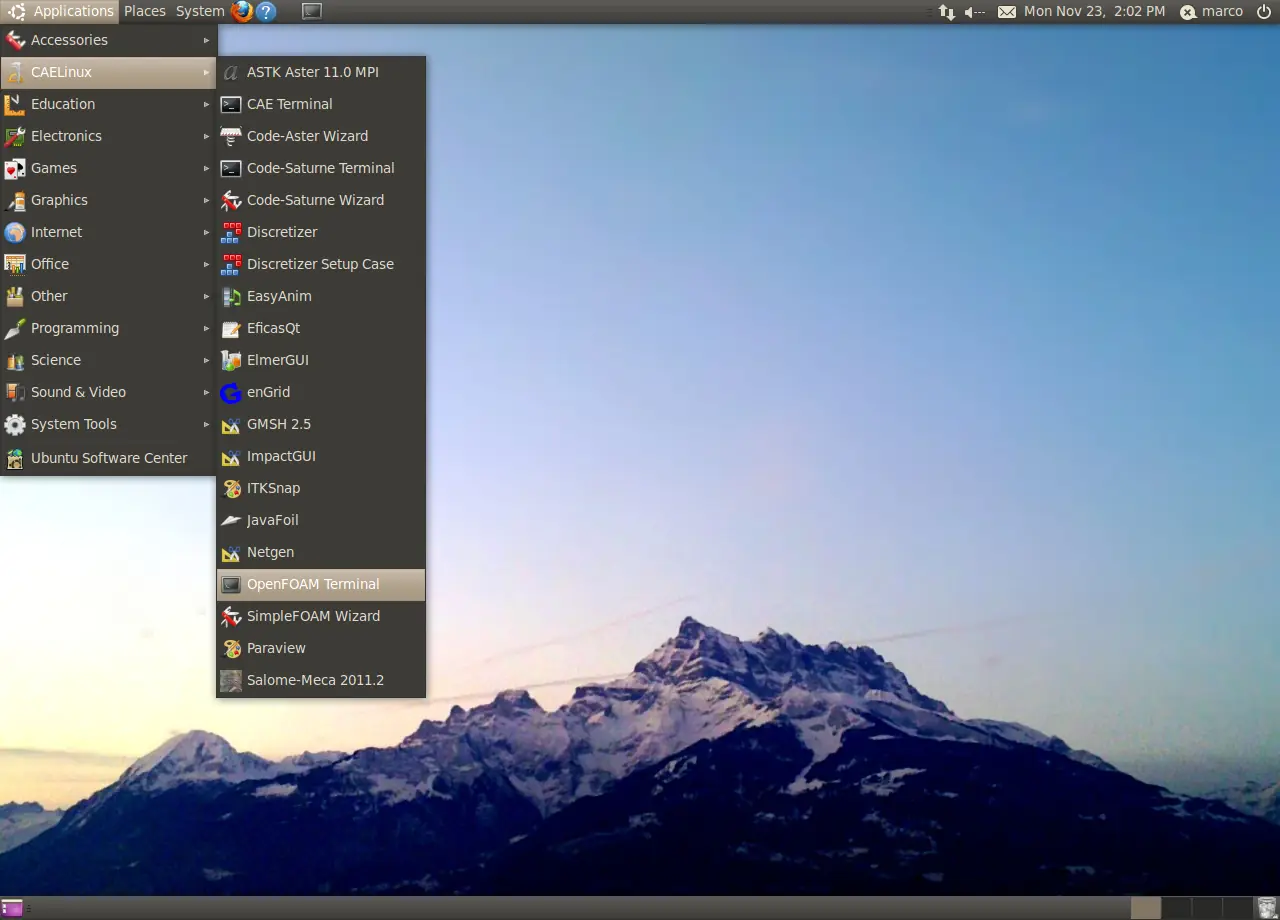Open Firefox from the top panel

242,11
